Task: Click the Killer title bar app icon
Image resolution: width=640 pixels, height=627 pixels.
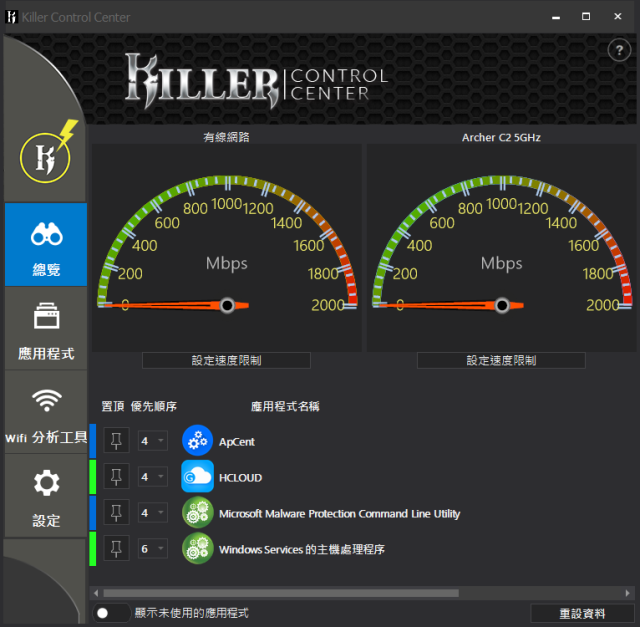Action: click(x=12, y=17)
